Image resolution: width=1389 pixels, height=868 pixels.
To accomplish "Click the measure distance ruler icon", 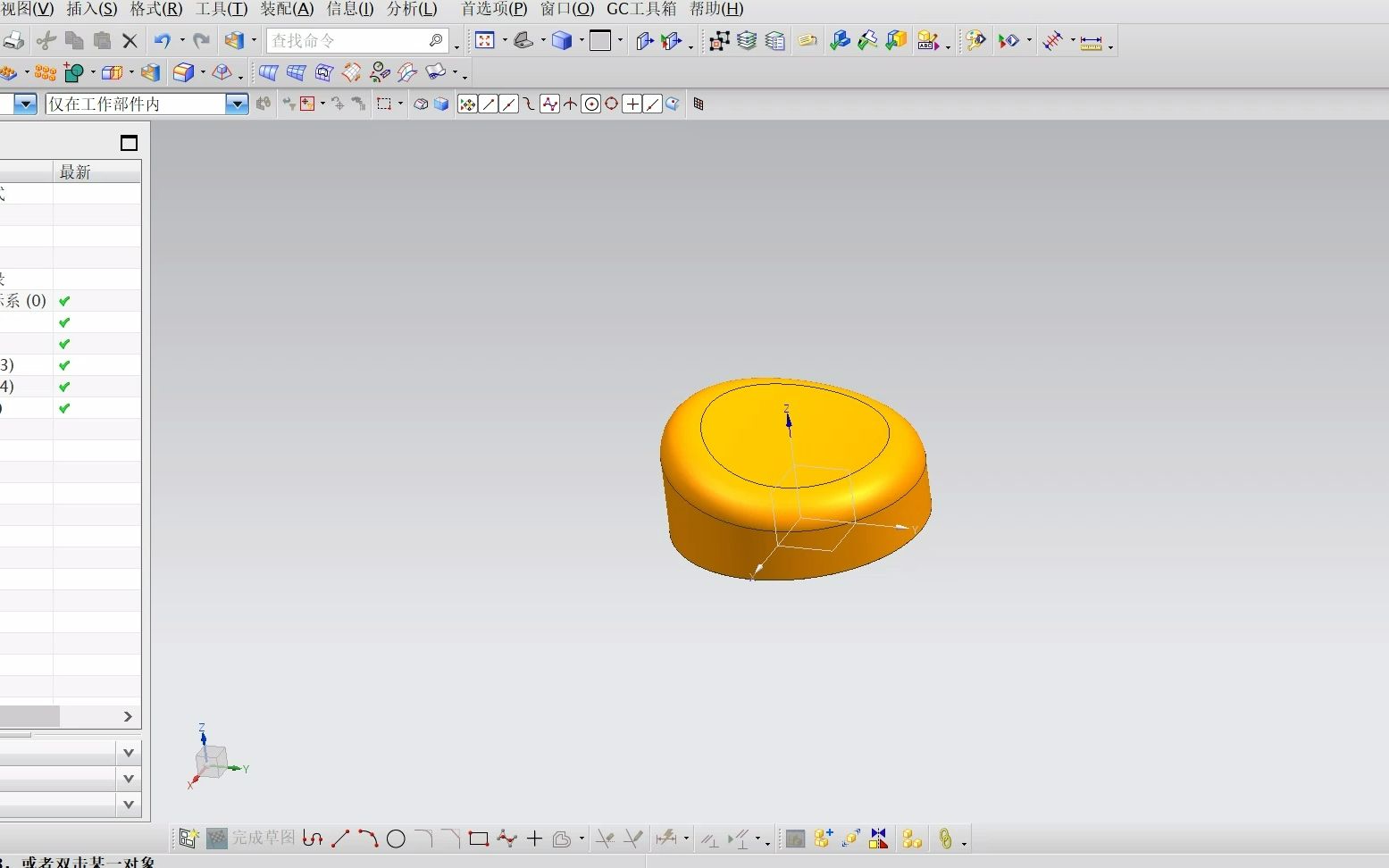I will coord(1091,41).
